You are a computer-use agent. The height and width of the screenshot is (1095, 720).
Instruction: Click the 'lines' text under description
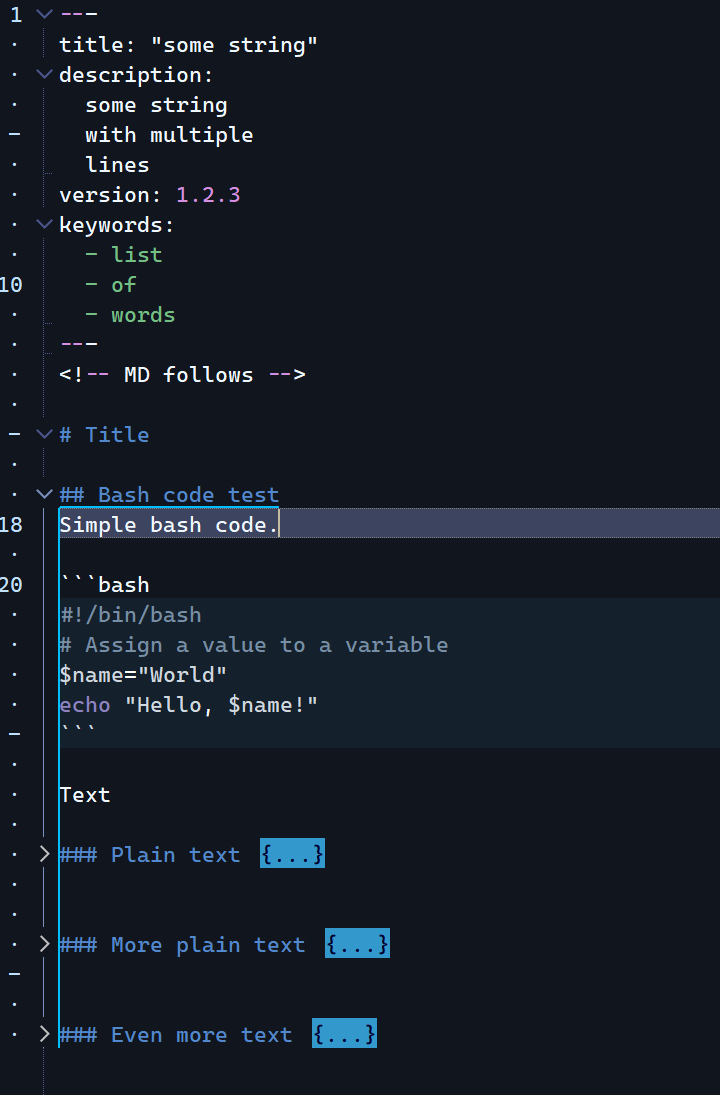click(x=117, y=165)
